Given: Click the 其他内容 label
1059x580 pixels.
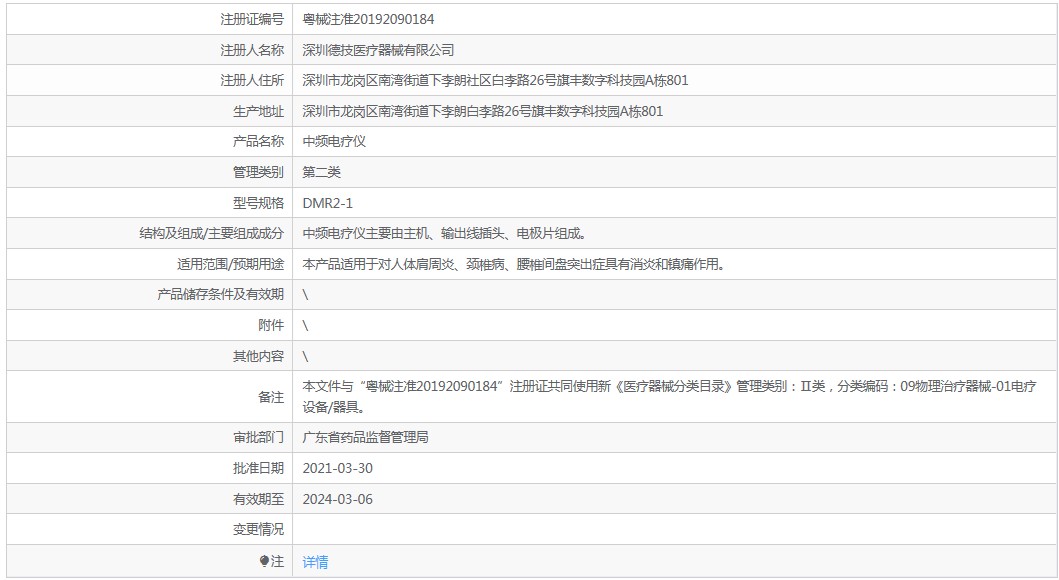Looking at the screenshot, I should pyautogui.click(x=259, y=356).
